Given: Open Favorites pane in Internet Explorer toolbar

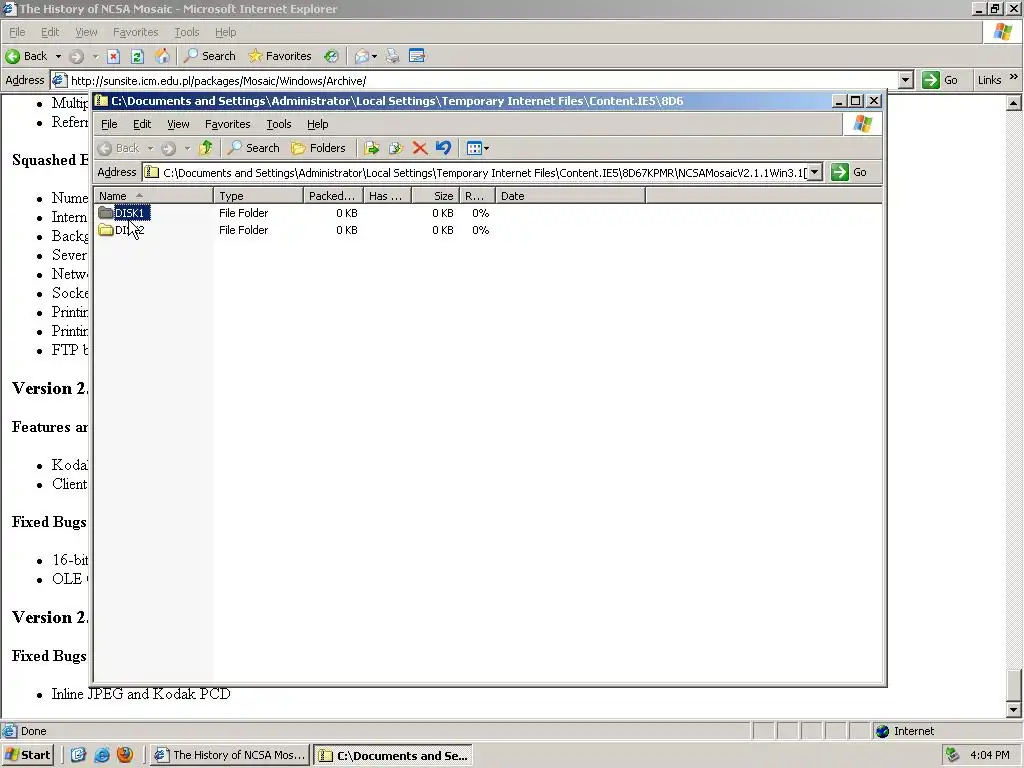Looking at the screenshot, I should coord(280,56).
